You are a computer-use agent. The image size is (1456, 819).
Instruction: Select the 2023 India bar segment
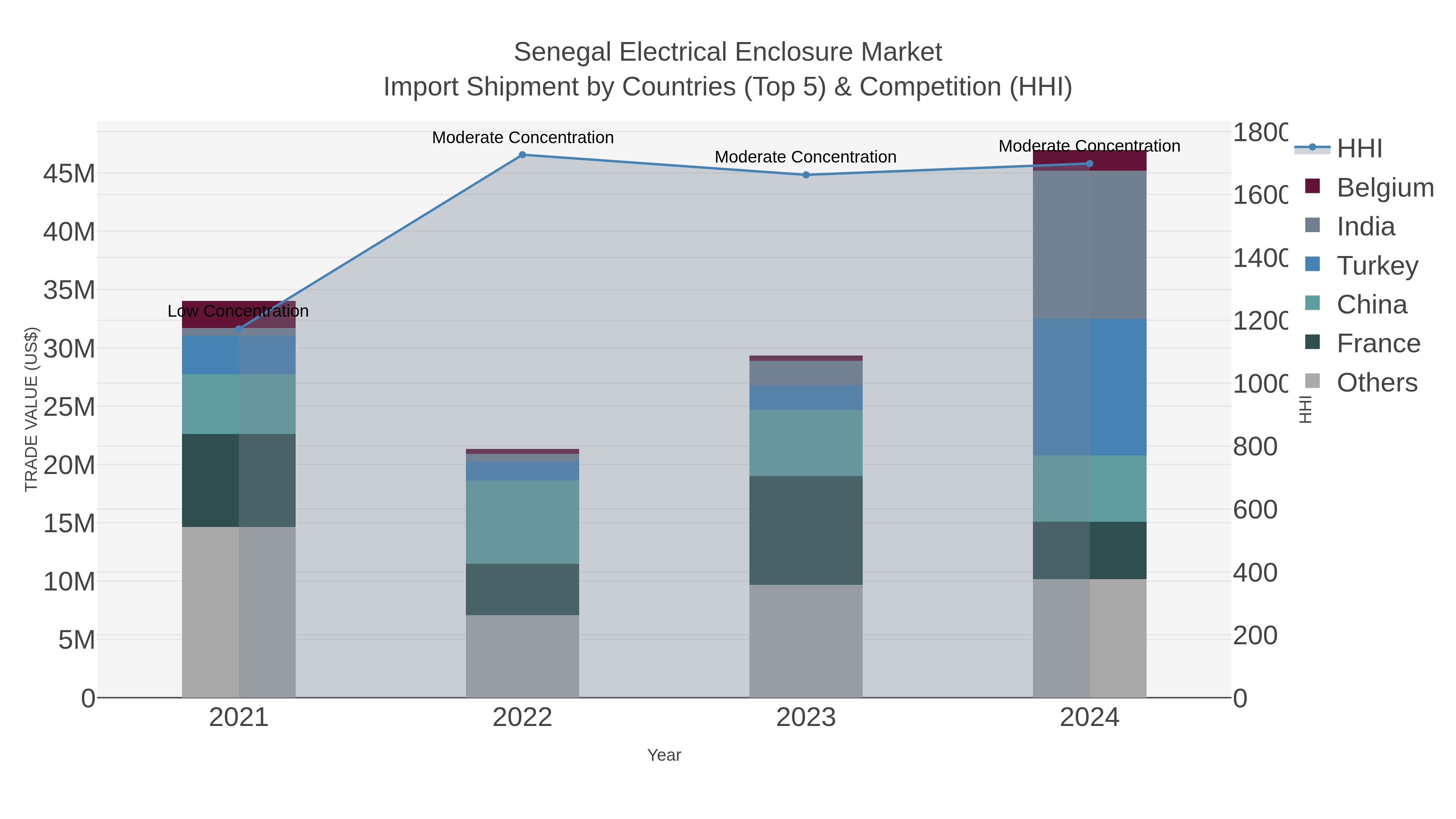806,373
